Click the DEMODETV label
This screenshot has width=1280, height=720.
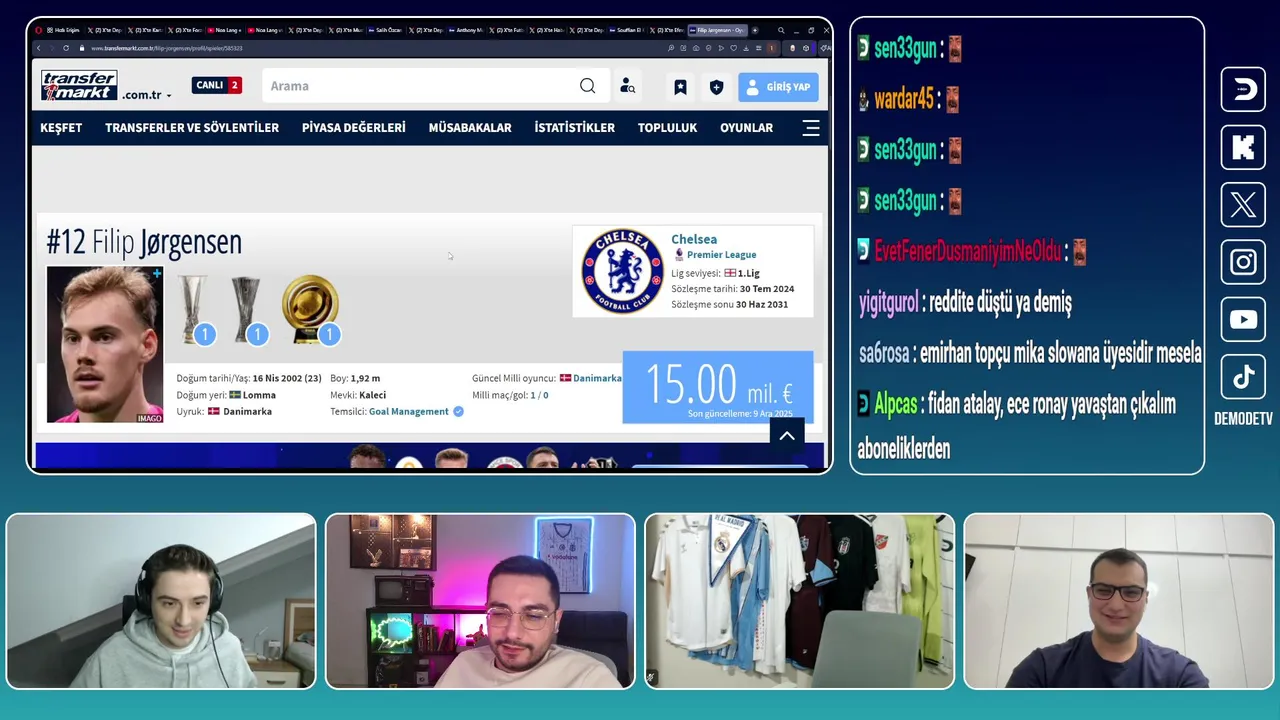coord(1243,419)
